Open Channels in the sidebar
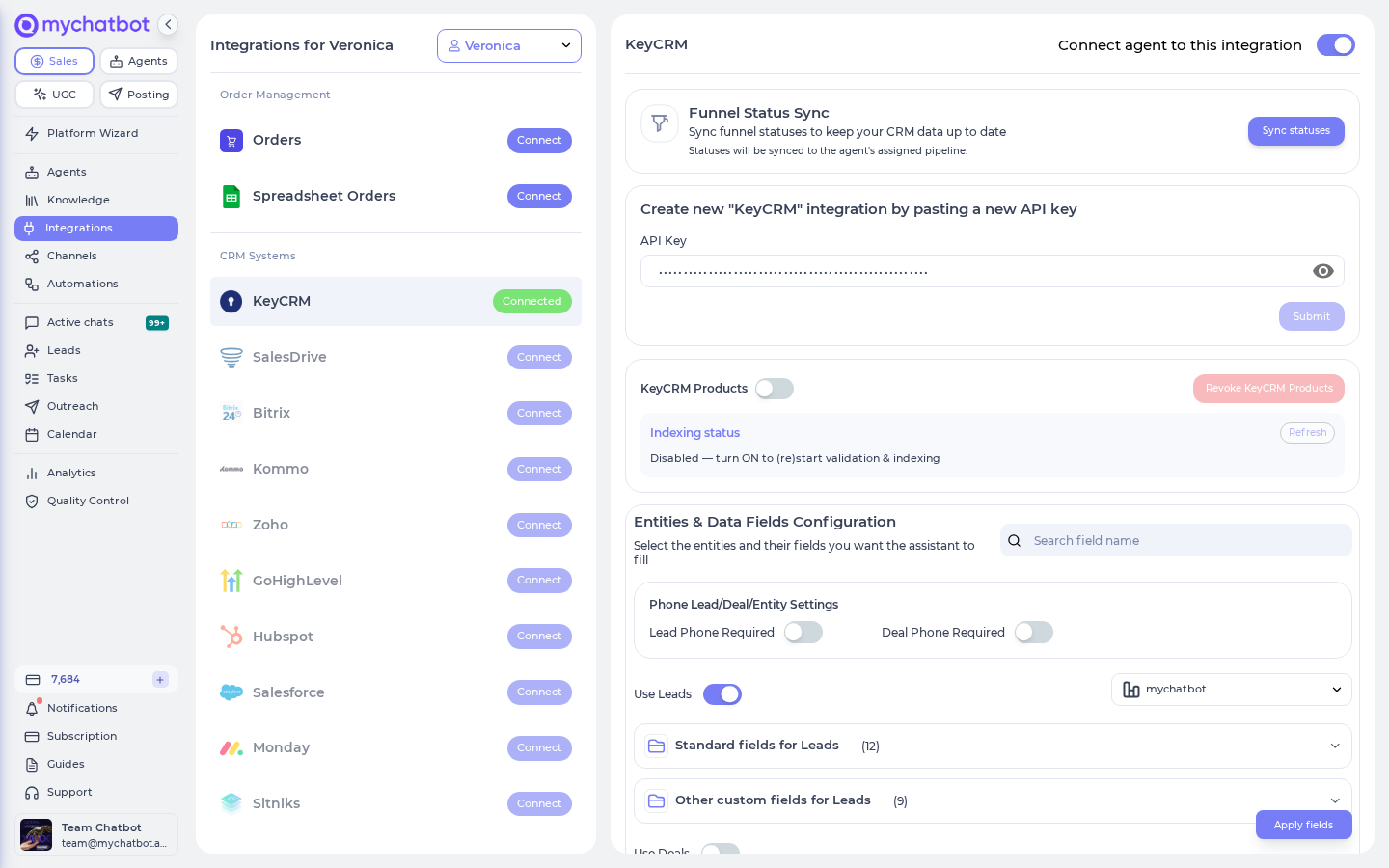The height and width of the screenshot is (868, 1389). 96,257
